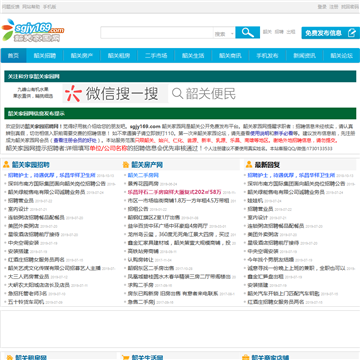This screenshot has height=360, width=360.
Task: Focus the search text field
Action: (x=157, y=33)
